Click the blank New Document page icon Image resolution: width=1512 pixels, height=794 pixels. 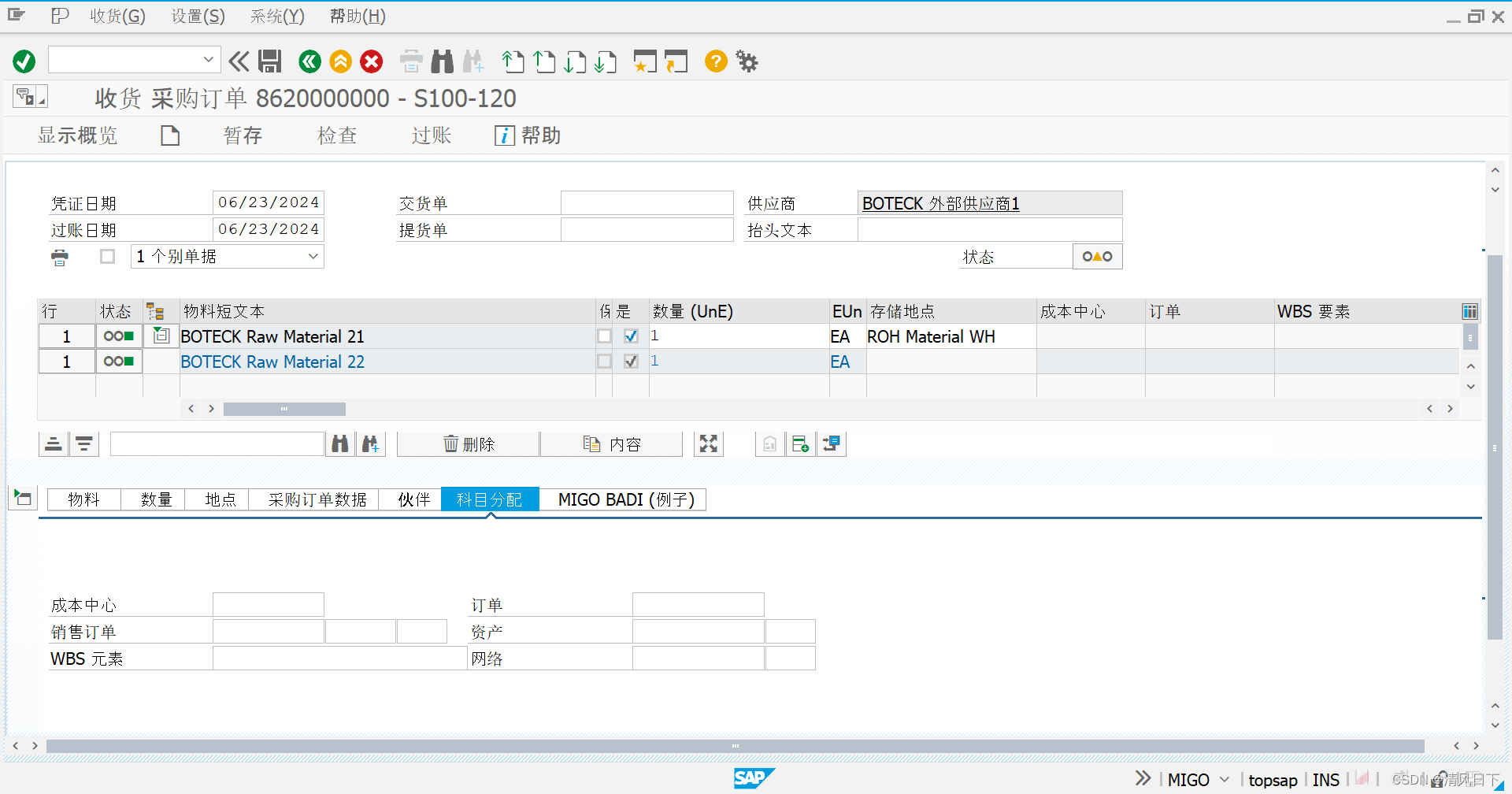click(170, 135)
